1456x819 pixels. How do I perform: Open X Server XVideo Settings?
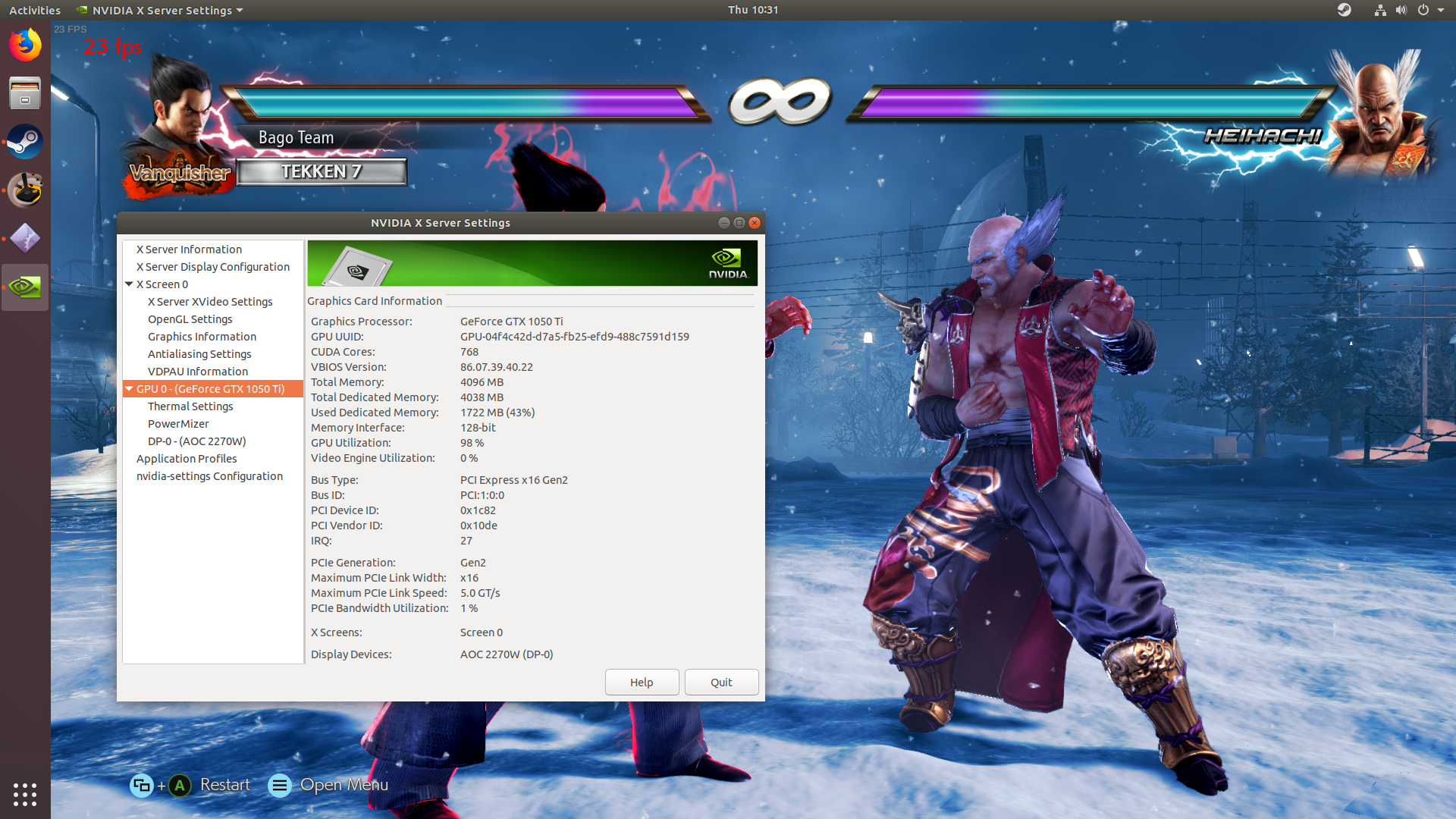[210, 302]
